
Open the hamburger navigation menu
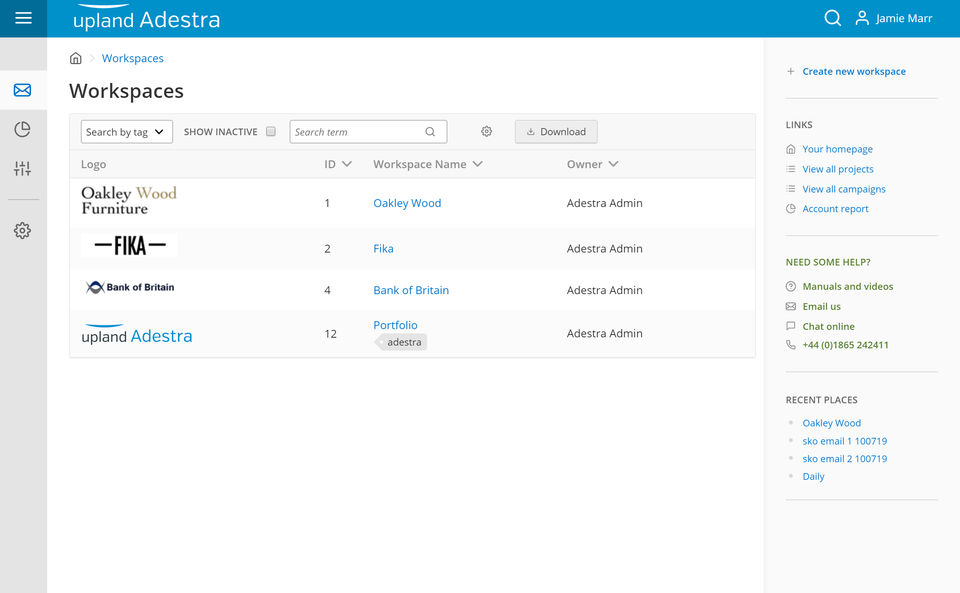tap(23, 18)
